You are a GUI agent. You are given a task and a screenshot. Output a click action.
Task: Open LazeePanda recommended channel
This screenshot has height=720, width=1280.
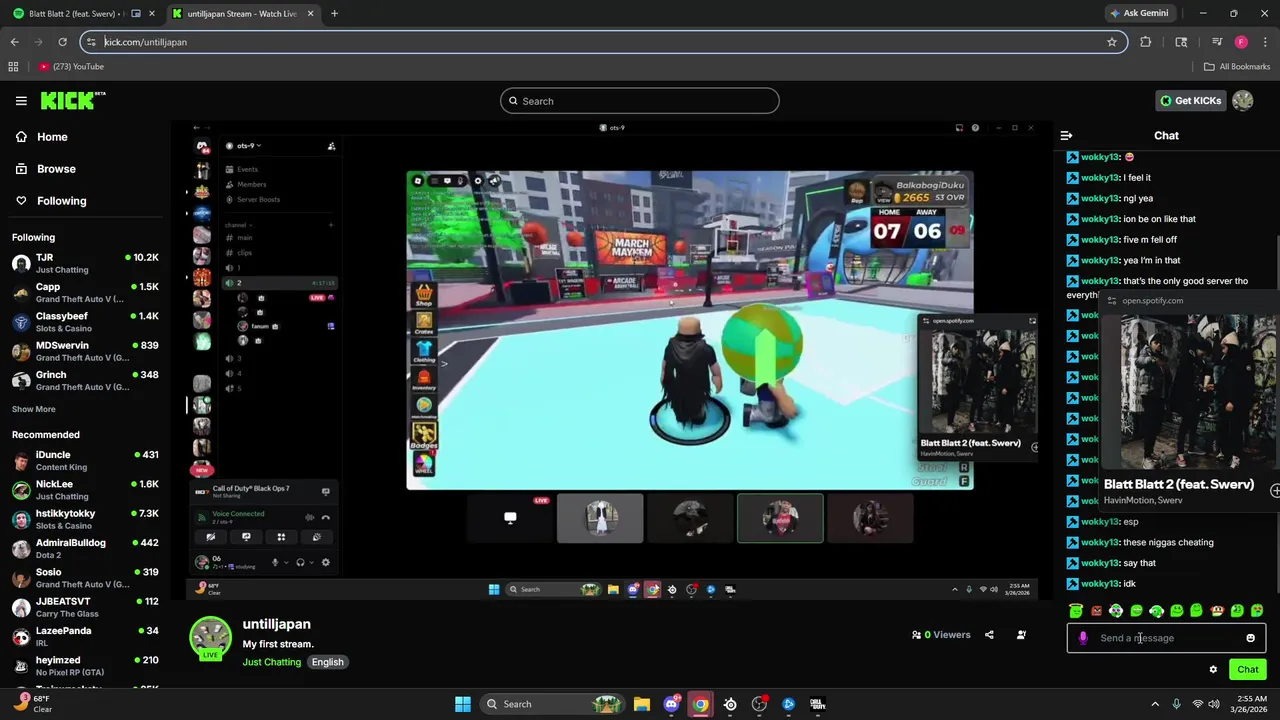click(85, 636)
